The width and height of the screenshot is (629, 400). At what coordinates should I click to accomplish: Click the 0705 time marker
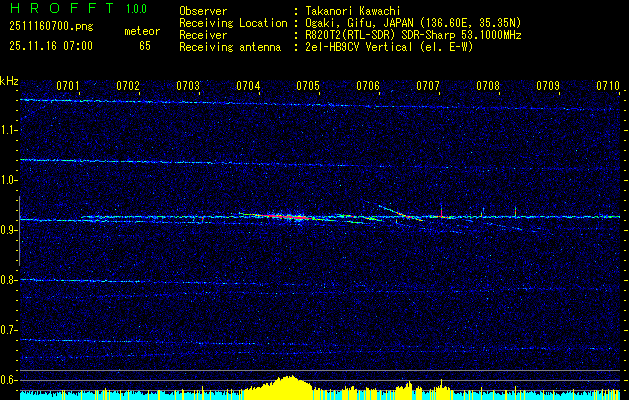(308, 86)
